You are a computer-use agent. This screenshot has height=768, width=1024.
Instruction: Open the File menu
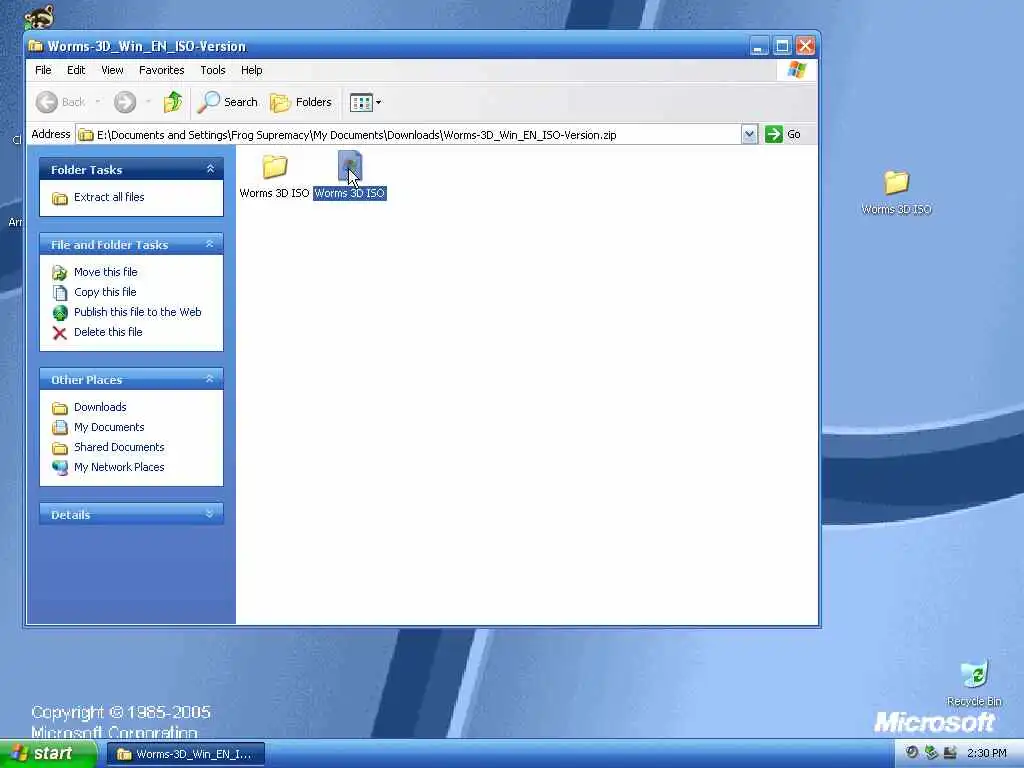pos(43,70)
